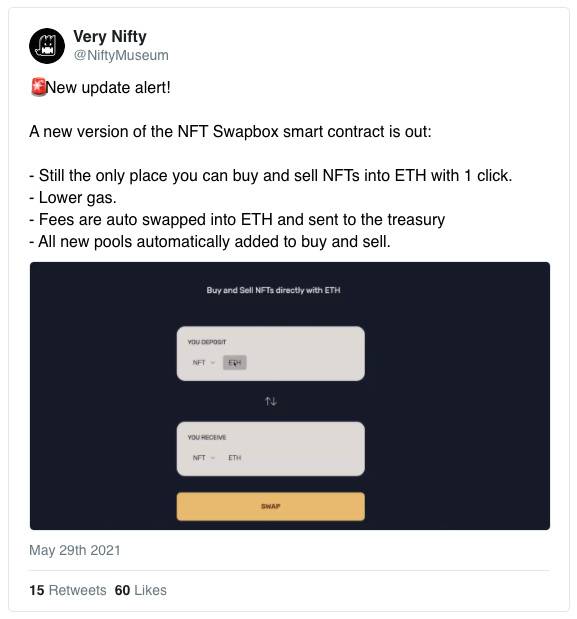Select ETH in the You Deposit box
Viewport: 577px width, 619px height.
tap(235, 362)
